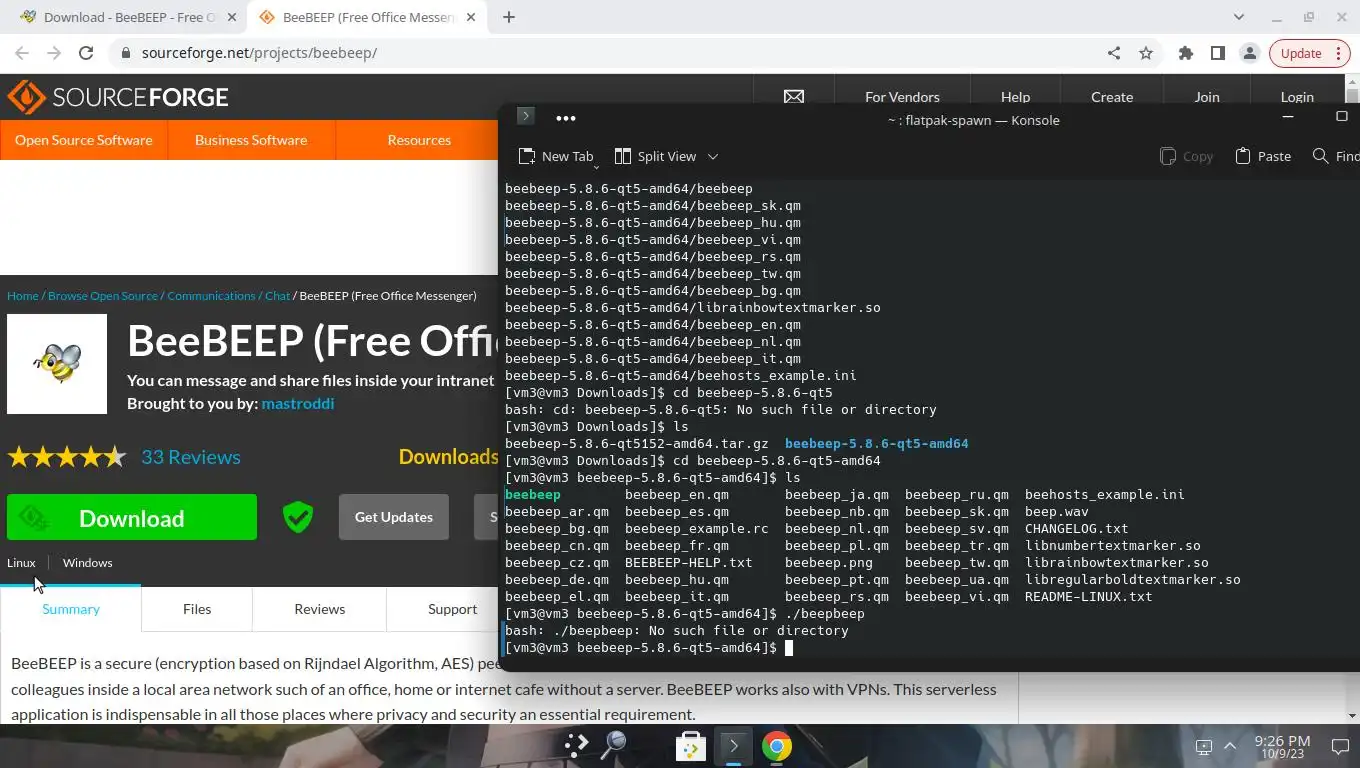Click the address bar URL field
The image size is (1360, 768).
click(x=600, y=53)
